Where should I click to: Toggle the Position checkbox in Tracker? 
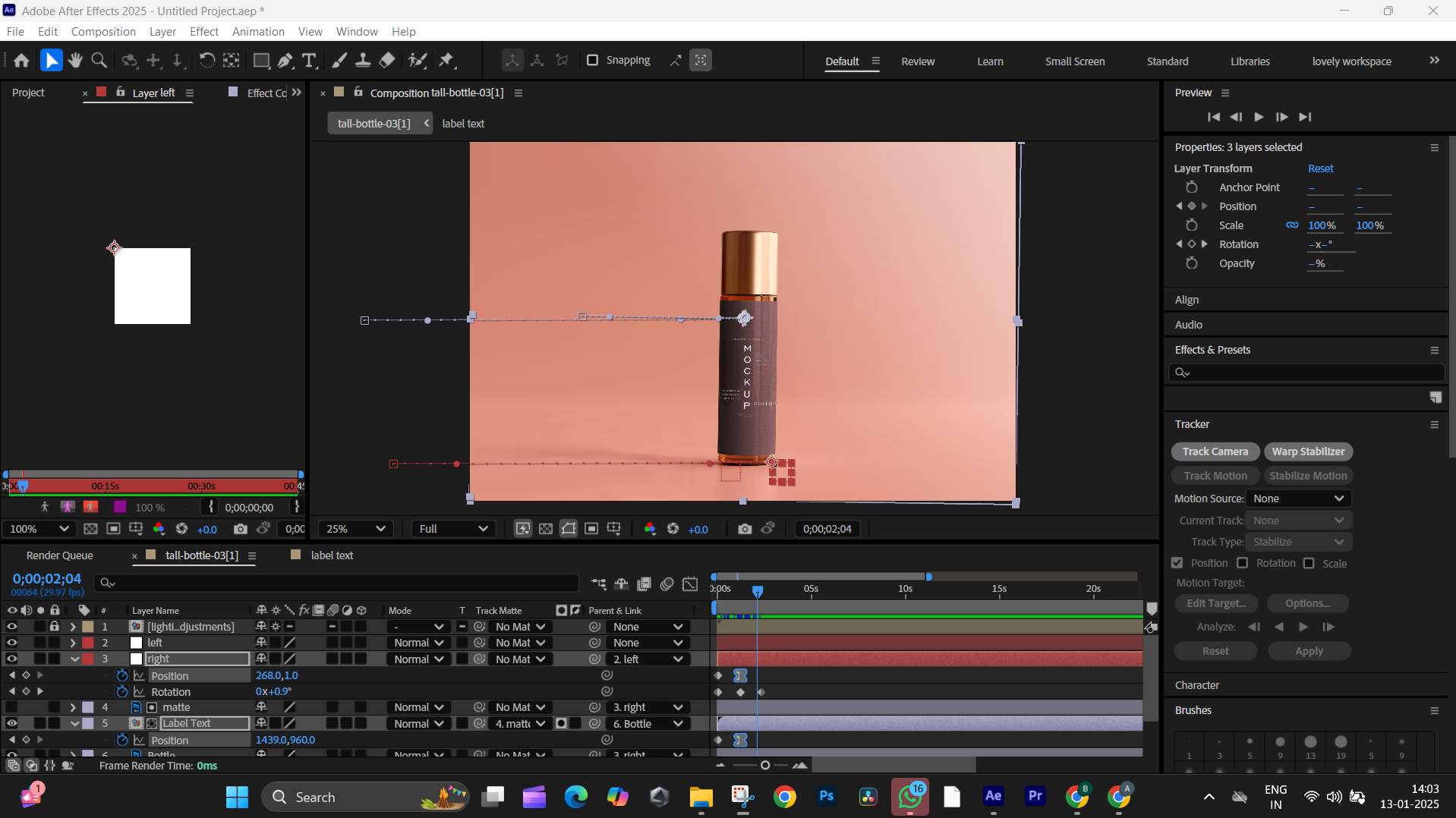(1177, 563)
